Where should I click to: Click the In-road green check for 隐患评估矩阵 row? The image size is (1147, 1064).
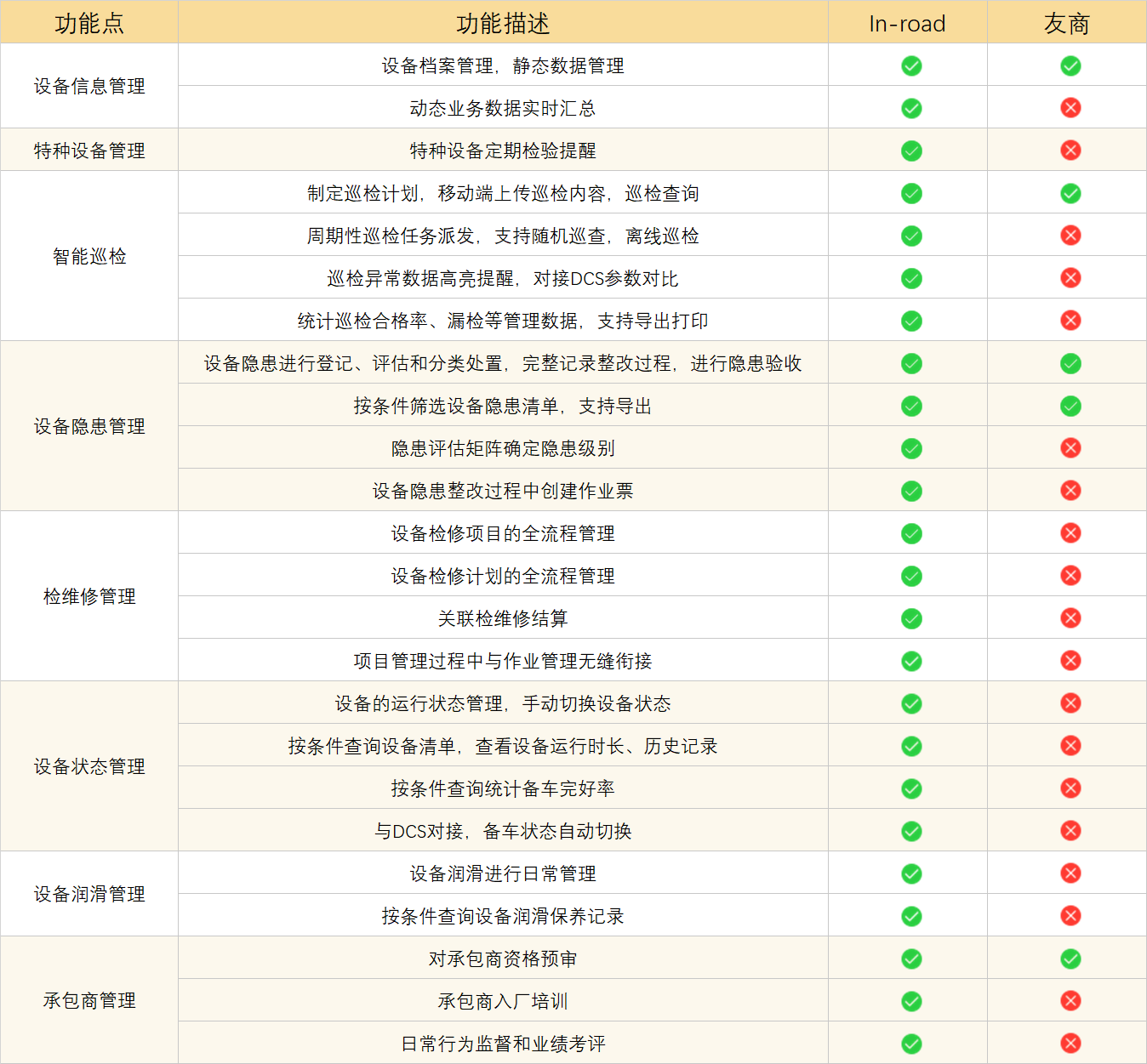pos(911,448)
